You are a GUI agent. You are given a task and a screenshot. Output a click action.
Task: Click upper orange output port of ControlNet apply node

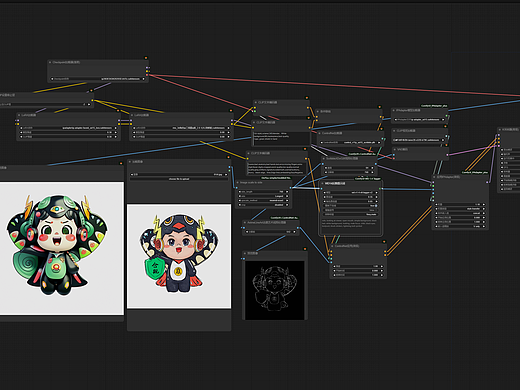click(385, 252)
